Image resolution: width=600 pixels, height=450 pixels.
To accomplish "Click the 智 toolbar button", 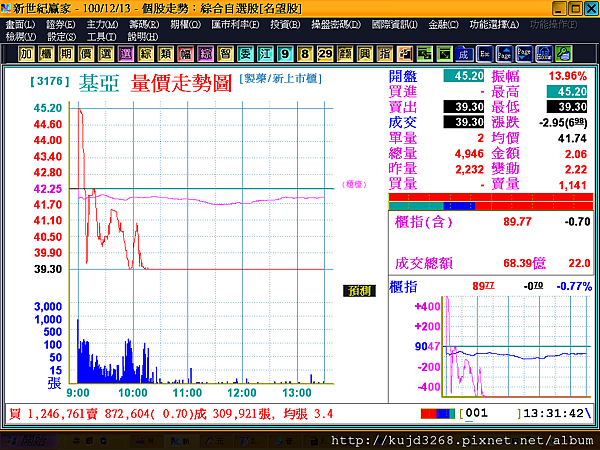I will [225, 54].
